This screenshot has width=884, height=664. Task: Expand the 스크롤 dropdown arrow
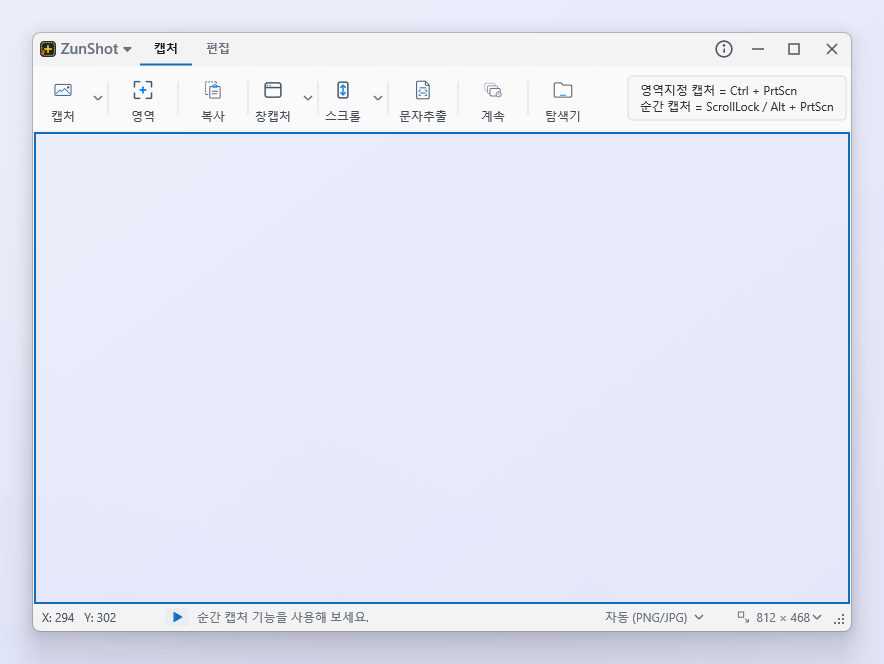pos(378,98)
